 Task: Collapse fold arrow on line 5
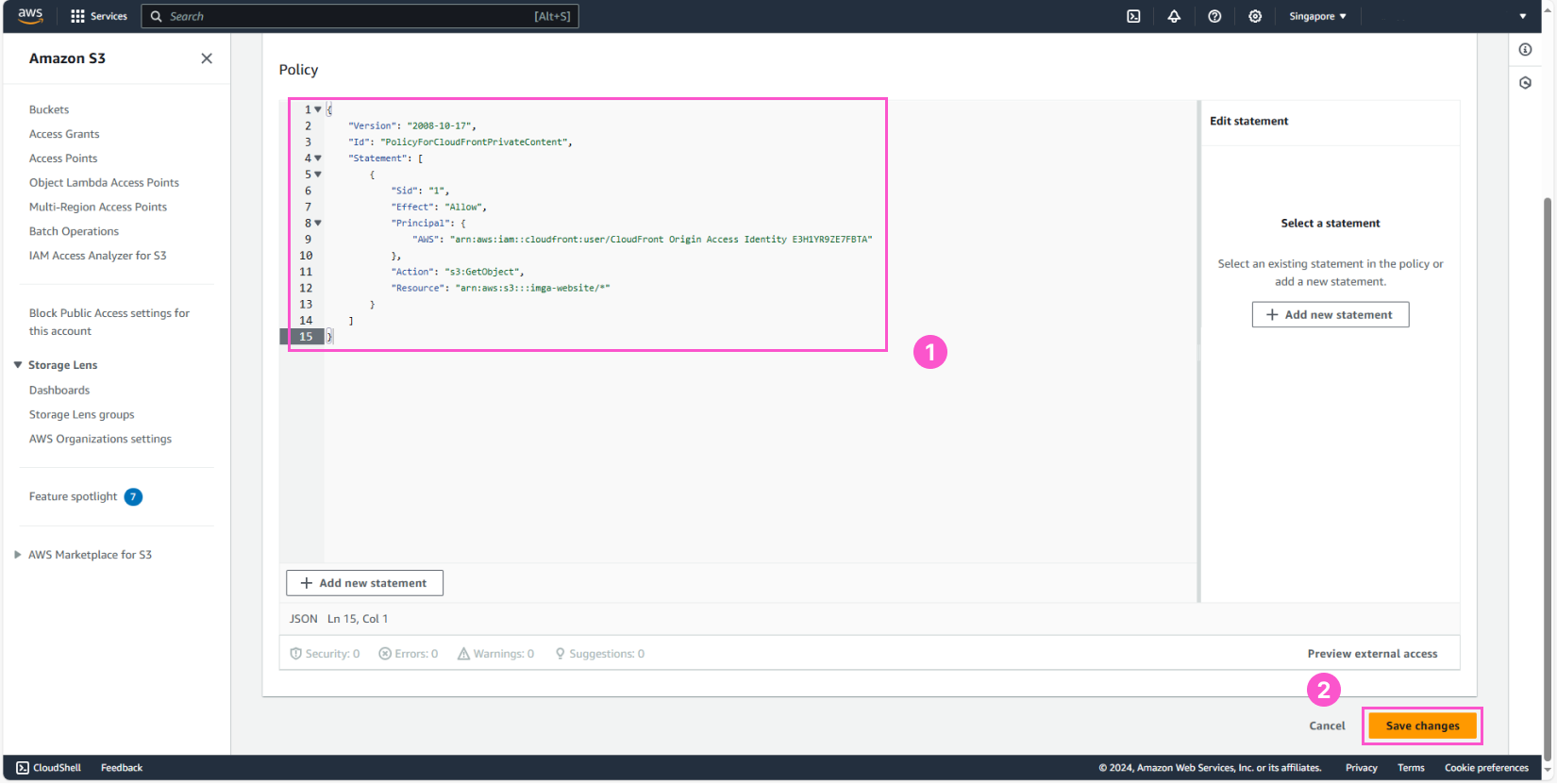coord(318,175)
